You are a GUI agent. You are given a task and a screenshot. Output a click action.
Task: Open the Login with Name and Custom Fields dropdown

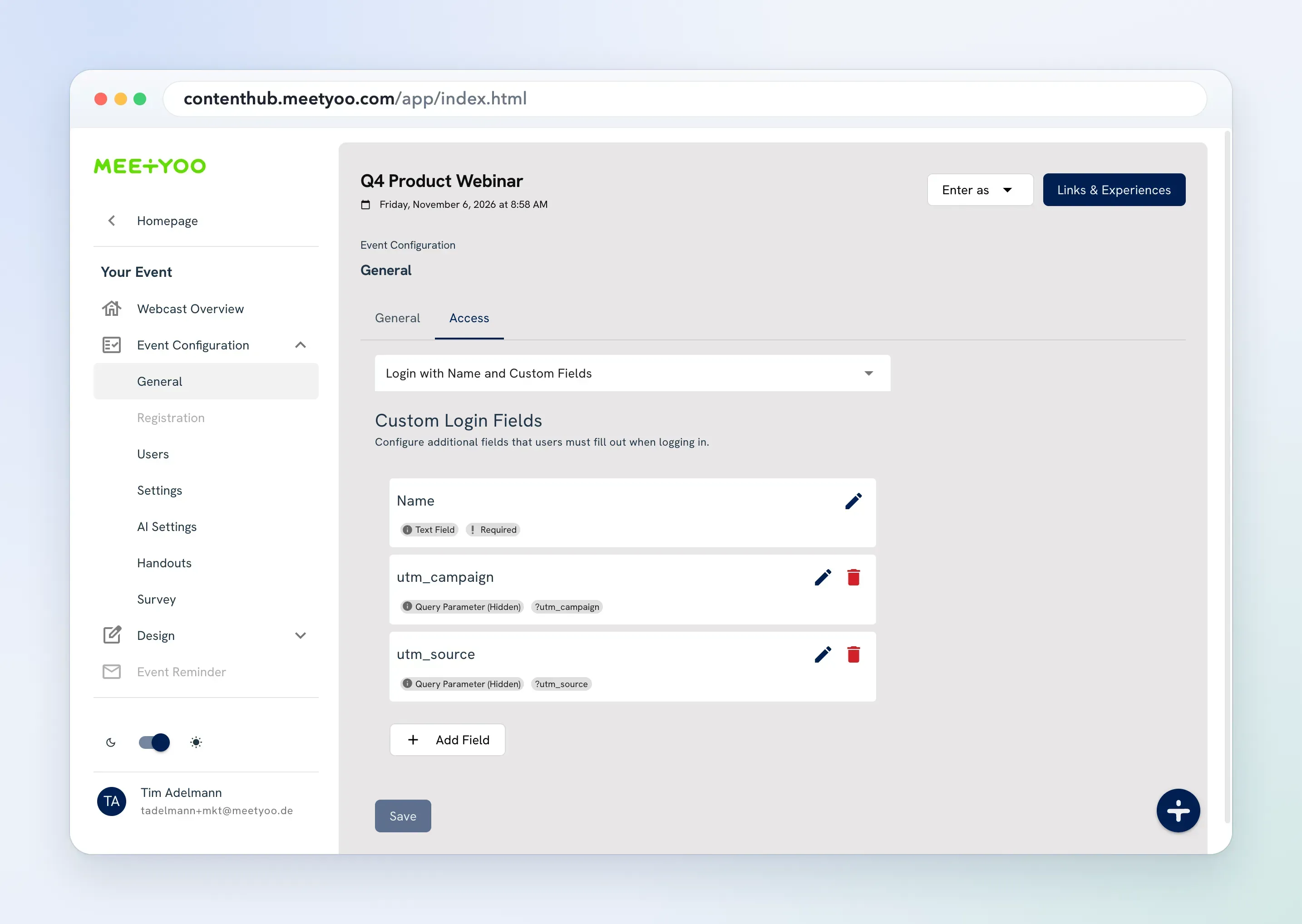tap(632, 373)
